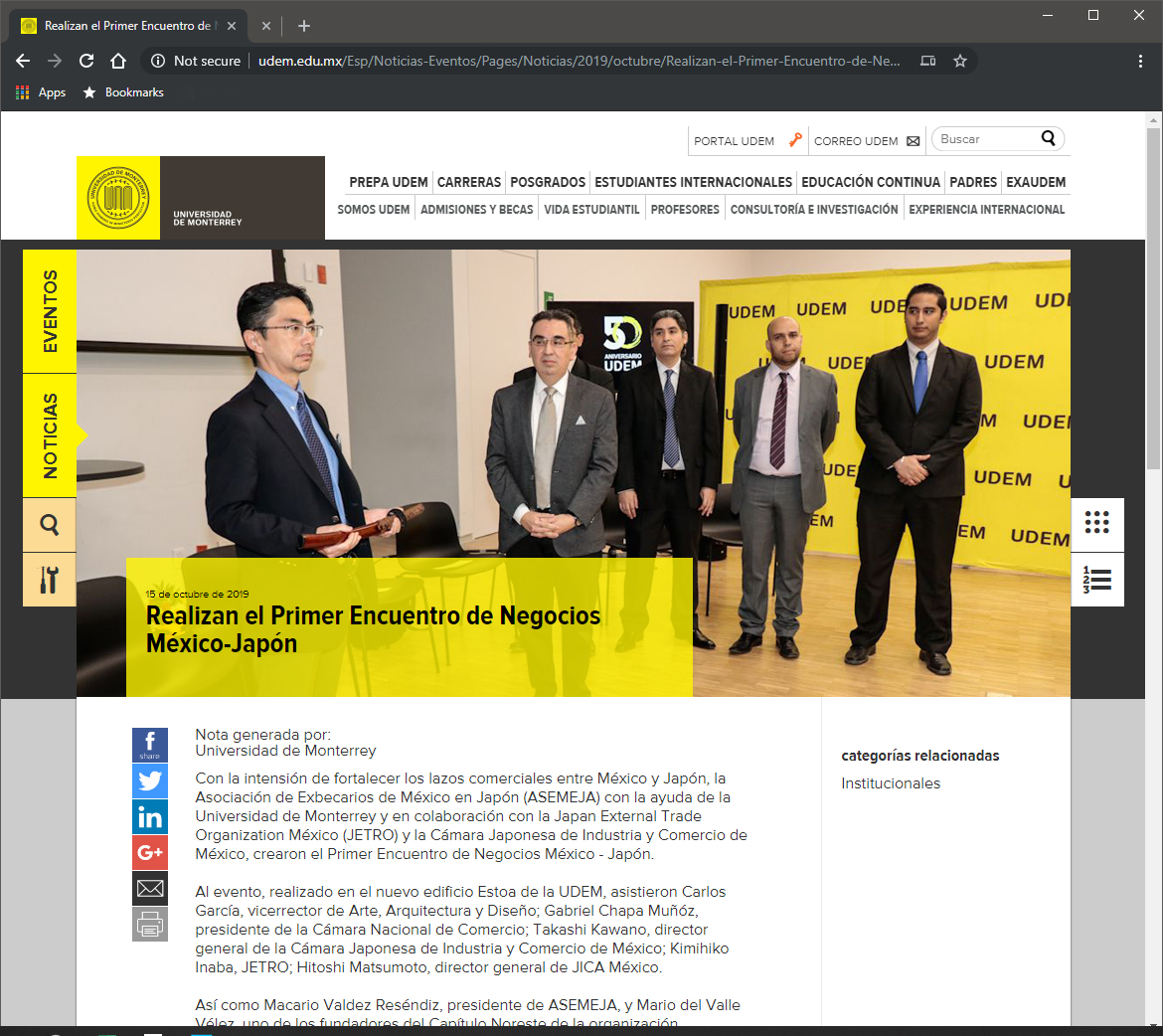The height and width of the screenshot is (1036, 1163).
Task: Open the POSGRADOS menu item
Action: pos(548,182)
